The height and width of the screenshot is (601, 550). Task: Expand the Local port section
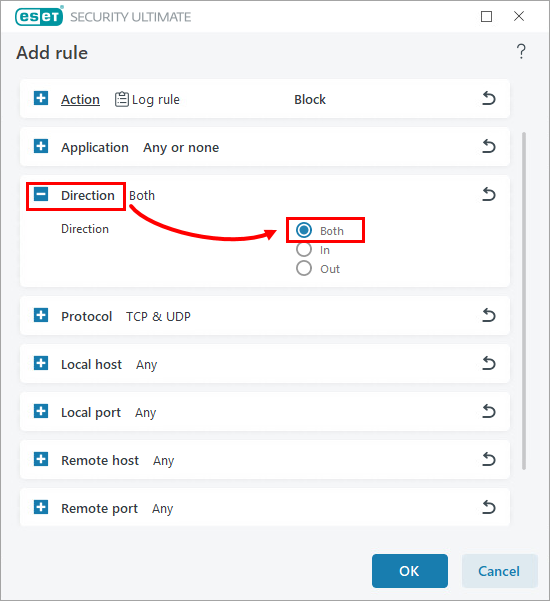pyautogui.click(x=41, y=411)
